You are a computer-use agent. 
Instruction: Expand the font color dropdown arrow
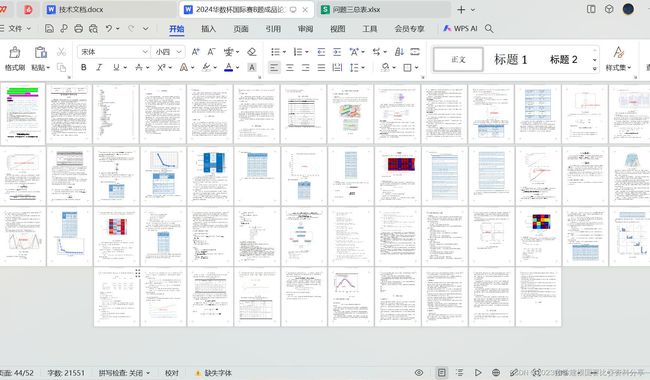[238, 68]
